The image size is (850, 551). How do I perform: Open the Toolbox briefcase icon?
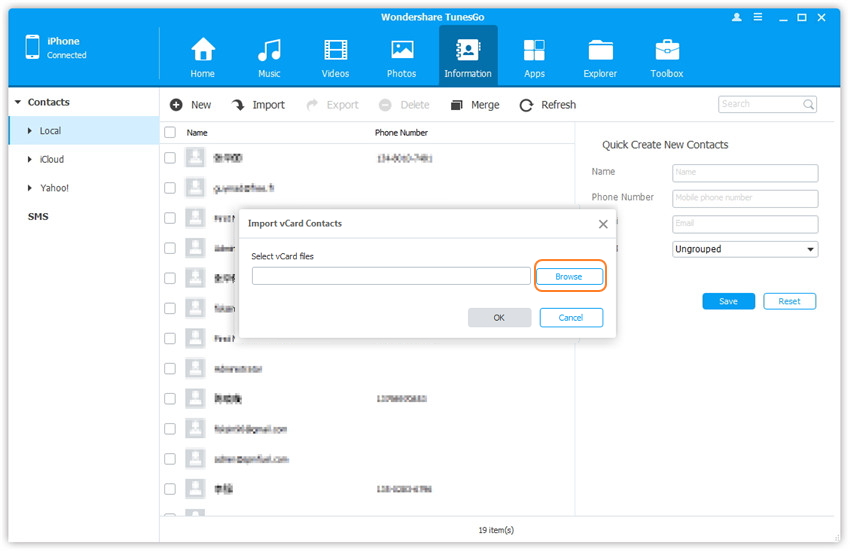[667, 51]
